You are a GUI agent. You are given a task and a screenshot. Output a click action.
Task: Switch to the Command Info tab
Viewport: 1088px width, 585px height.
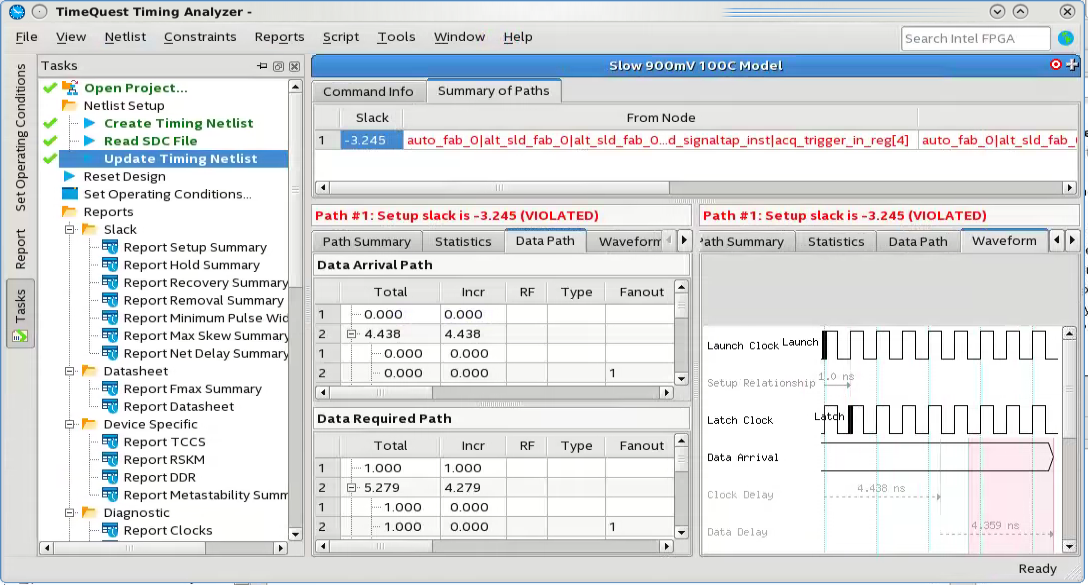coord(368,91)
